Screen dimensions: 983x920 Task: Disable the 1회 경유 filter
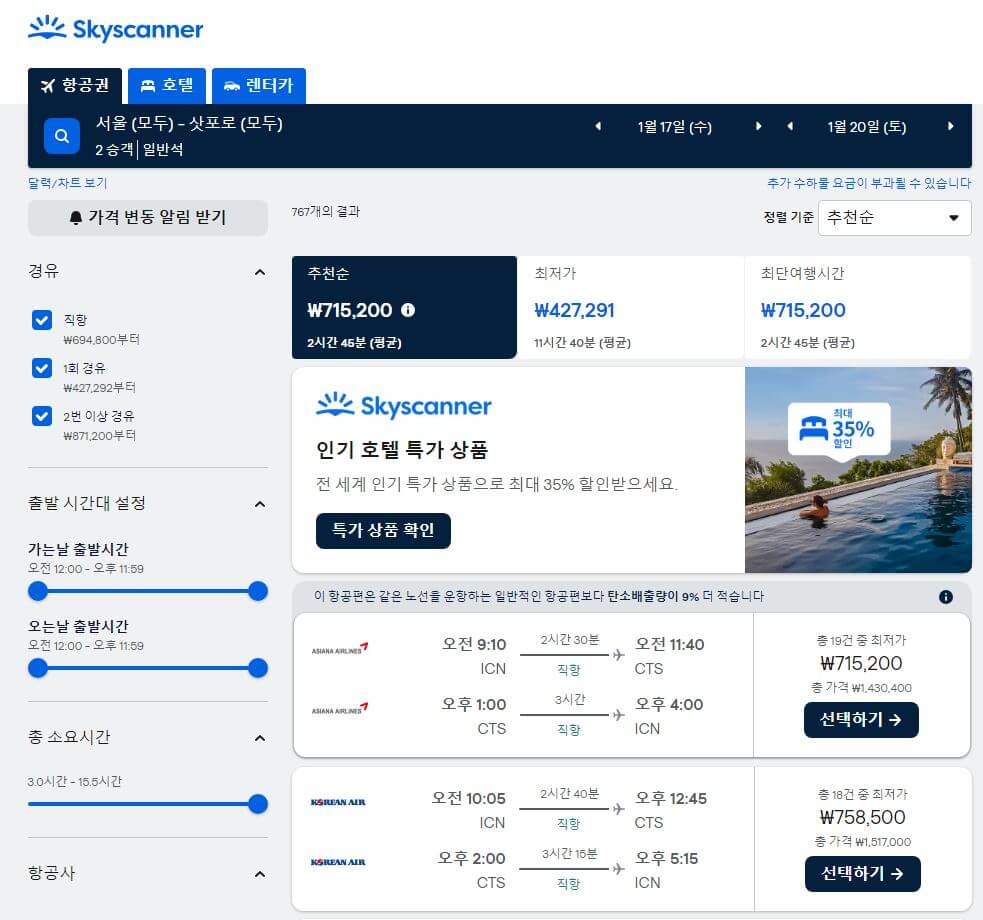coord(42,368)
